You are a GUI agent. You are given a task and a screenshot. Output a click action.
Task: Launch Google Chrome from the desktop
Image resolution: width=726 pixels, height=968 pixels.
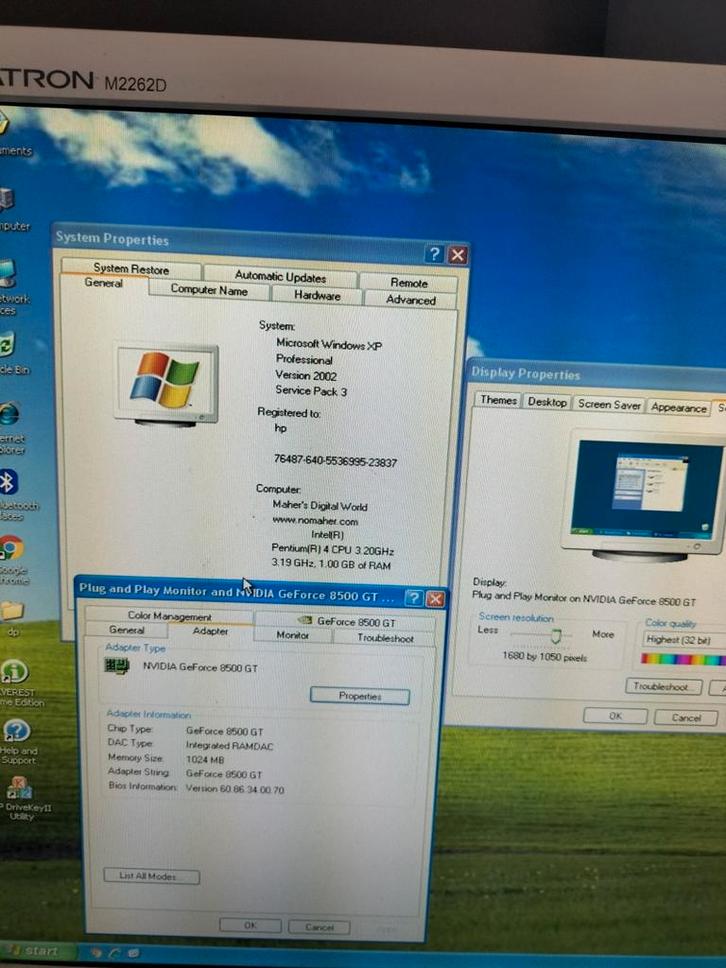pyautogui.click(x=10, y=548)
